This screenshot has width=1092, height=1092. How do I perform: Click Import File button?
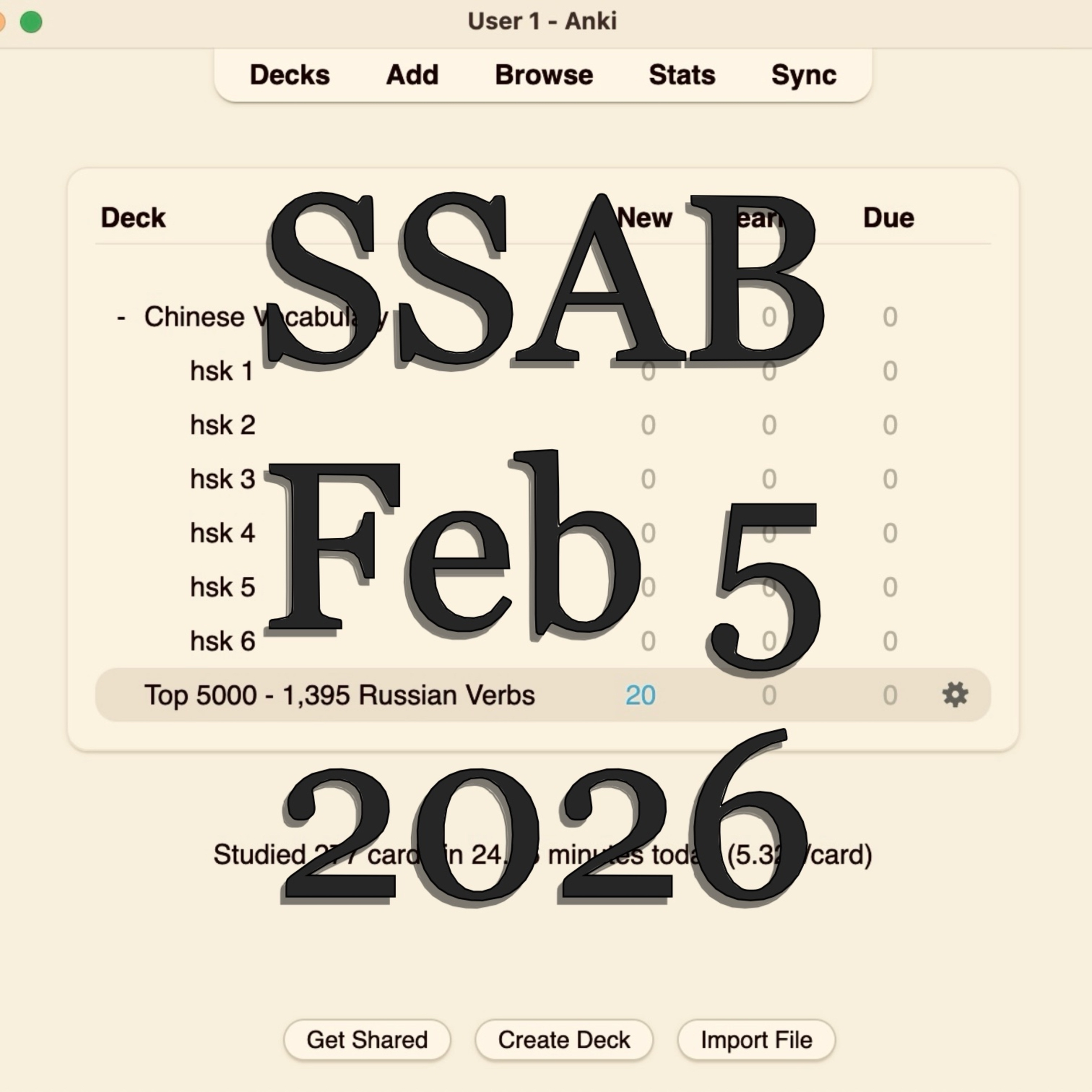756,1040
